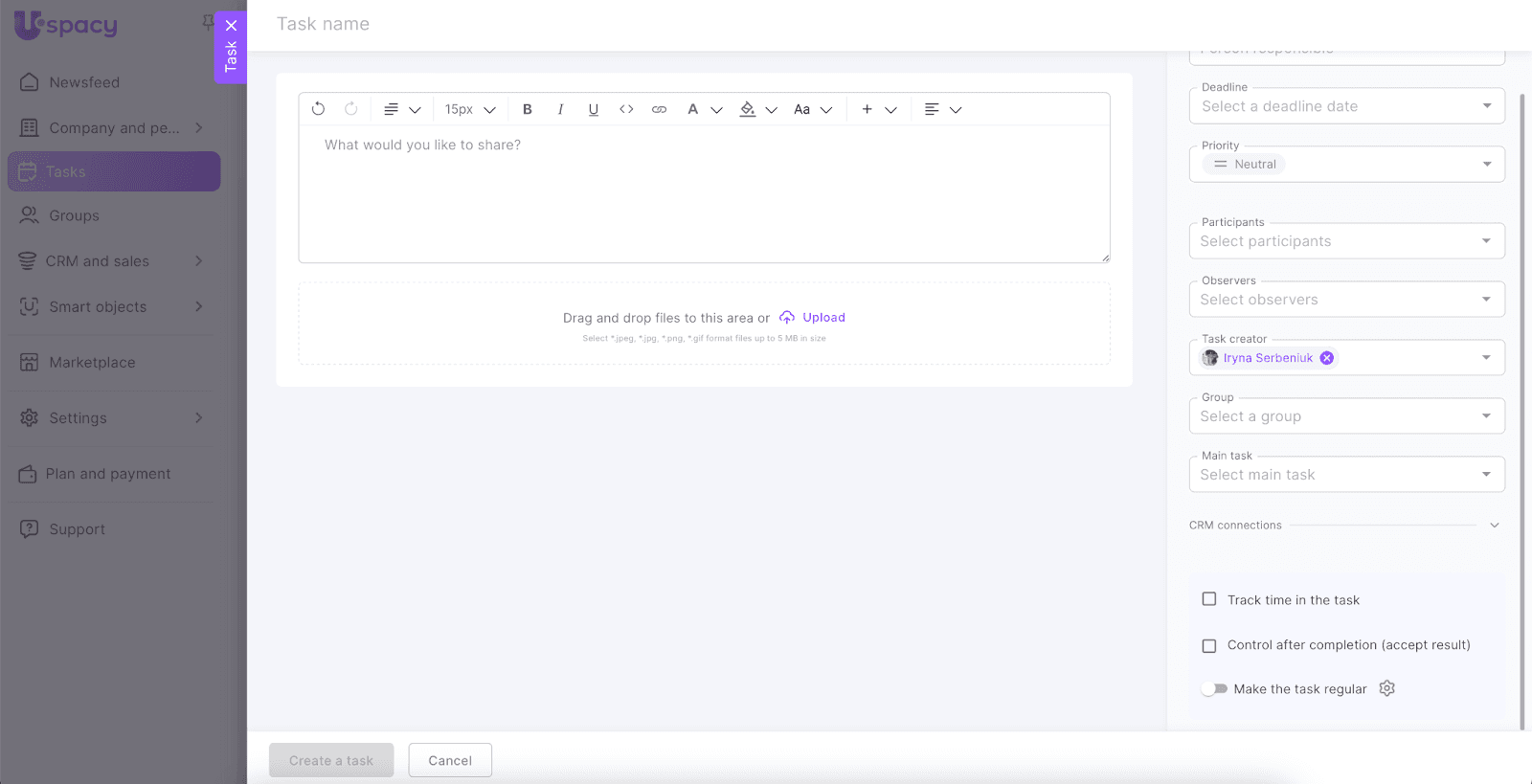Check Control after completion option
Viewport: 1532px width, 784px height.
1209,645
